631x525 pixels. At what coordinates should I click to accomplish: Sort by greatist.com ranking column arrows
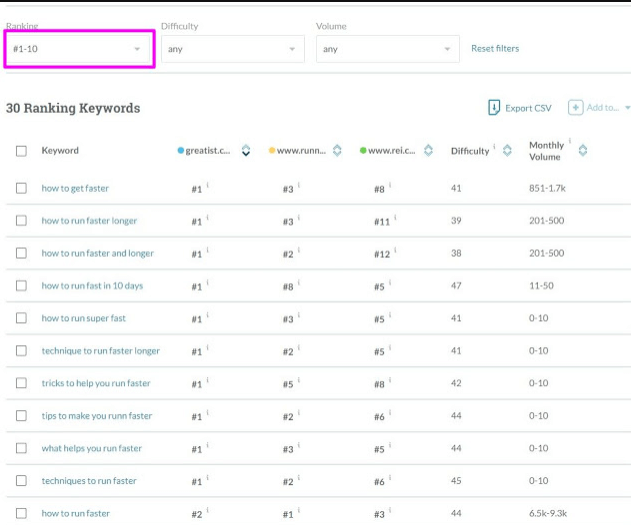click(246, 151)
